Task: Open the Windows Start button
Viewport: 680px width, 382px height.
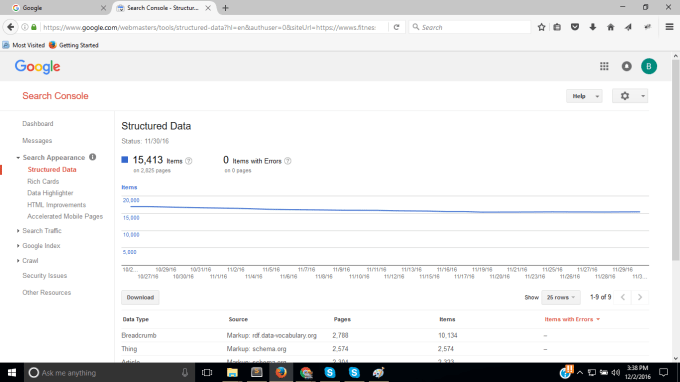Action: click(x=12, y=372)
